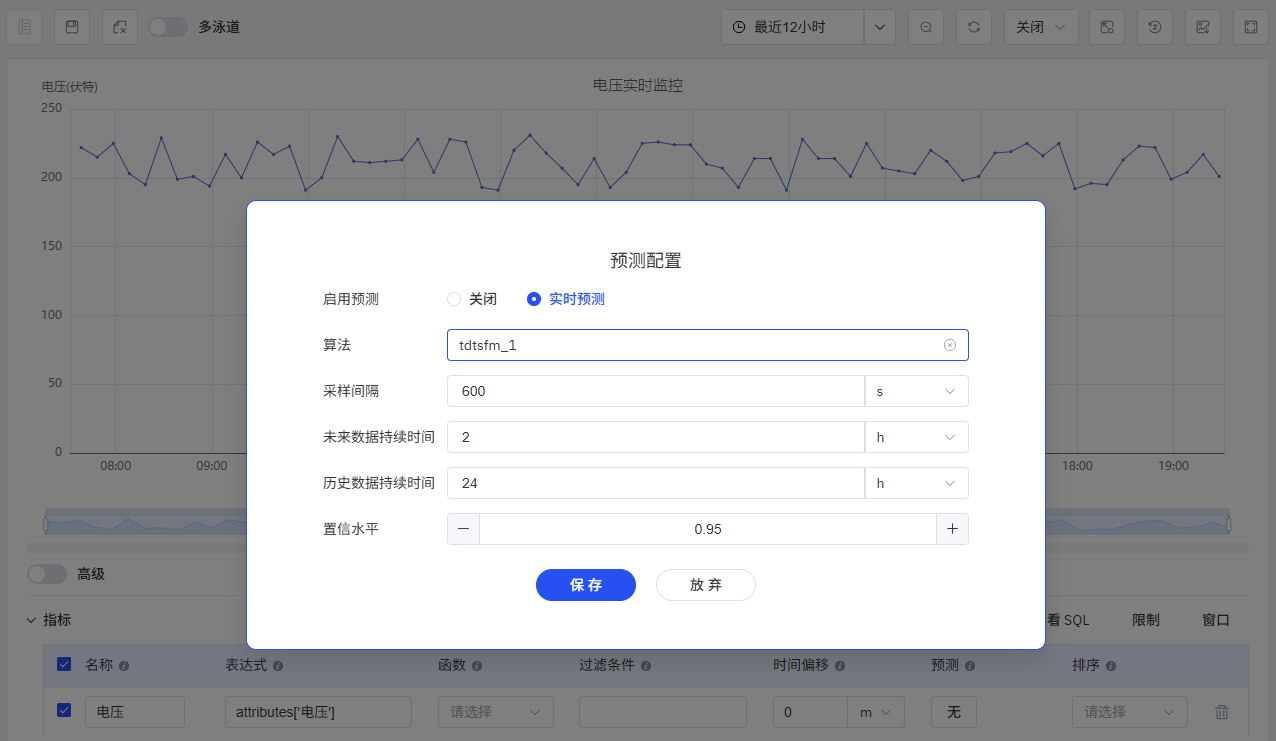Open the 排序 selection dropdown
1276x741 pixels.
coord(1129,712)
